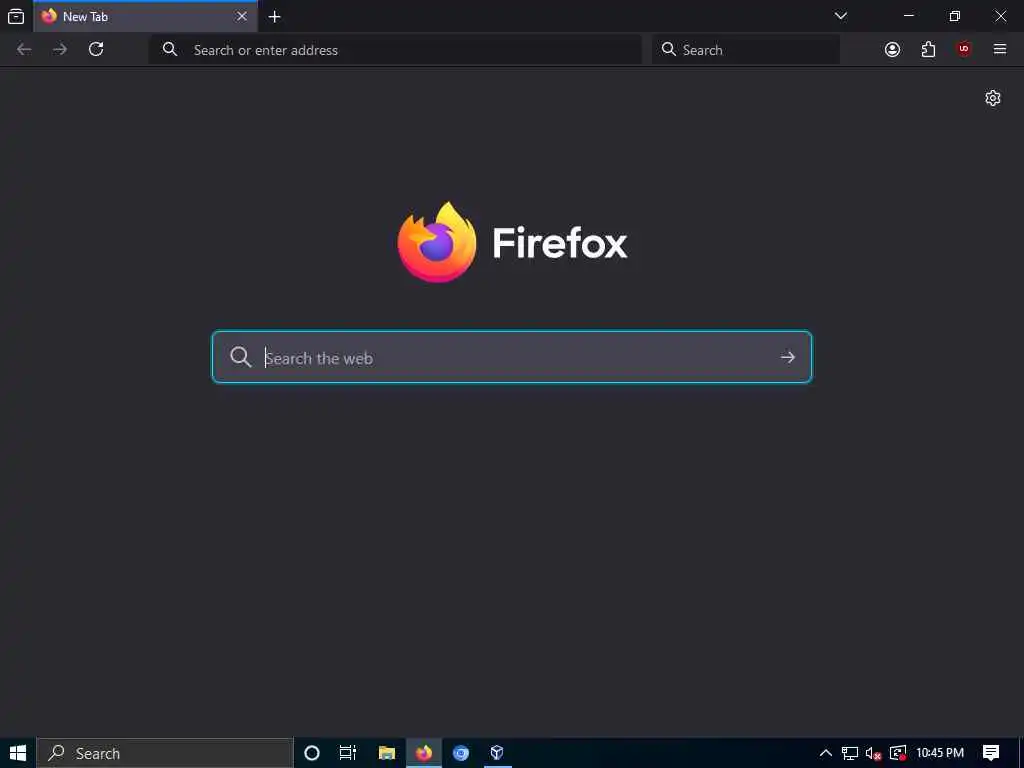Open Firefox View from the tab bar

[16, 16]
